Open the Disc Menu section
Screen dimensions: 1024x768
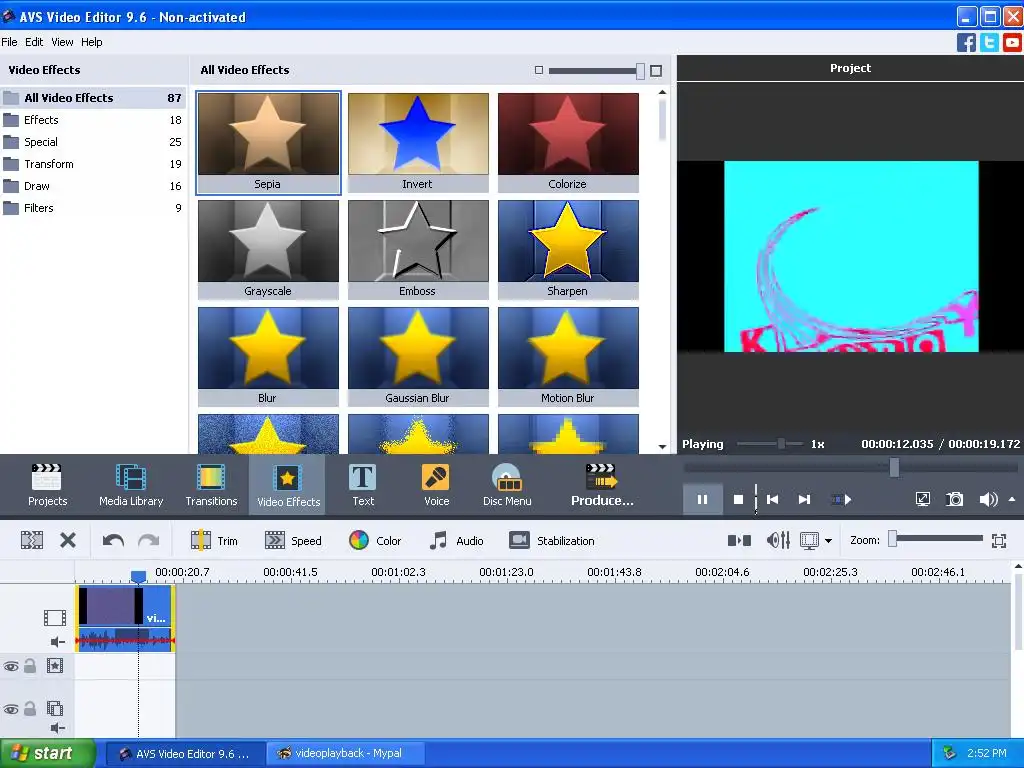point(507,485)
